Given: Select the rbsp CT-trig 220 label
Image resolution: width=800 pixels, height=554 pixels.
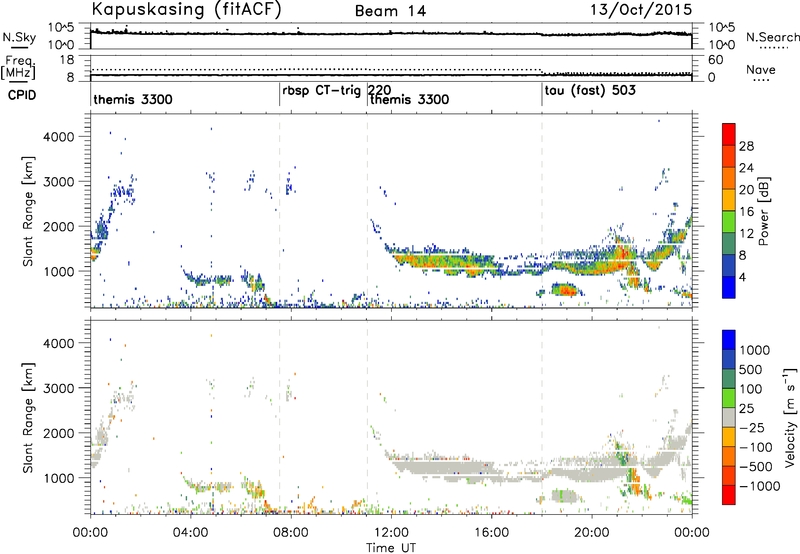Looking at the screenshot, I should (337, 91).
